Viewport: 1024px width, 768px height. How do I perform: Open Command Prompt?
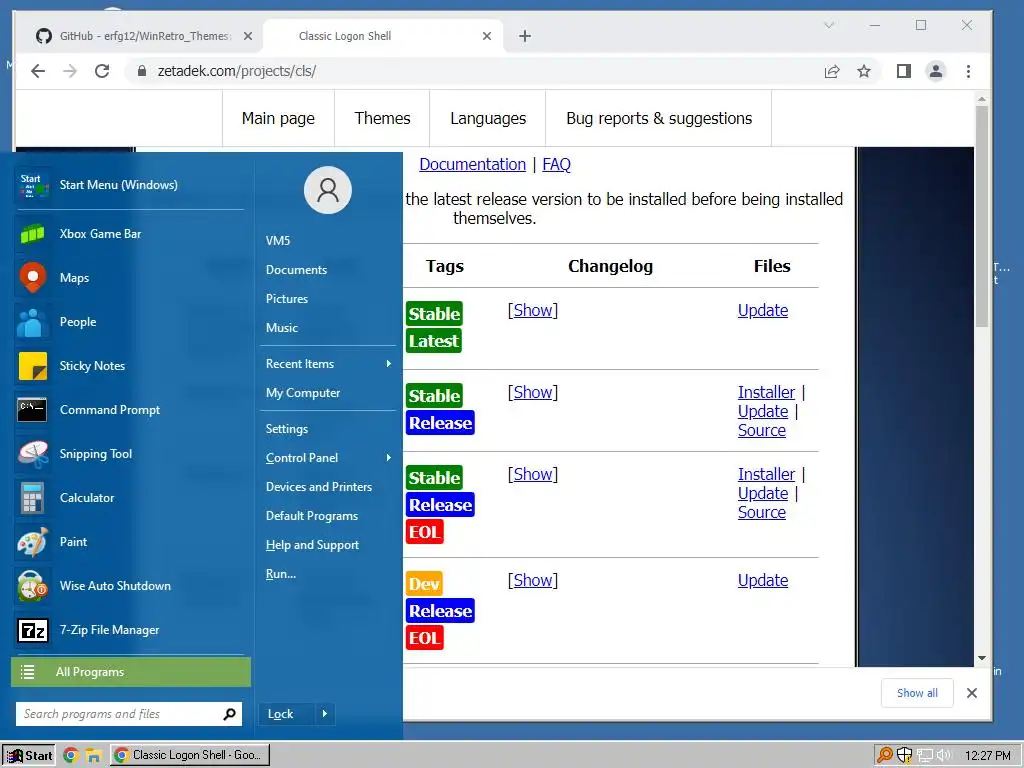[x=129, y=409]
